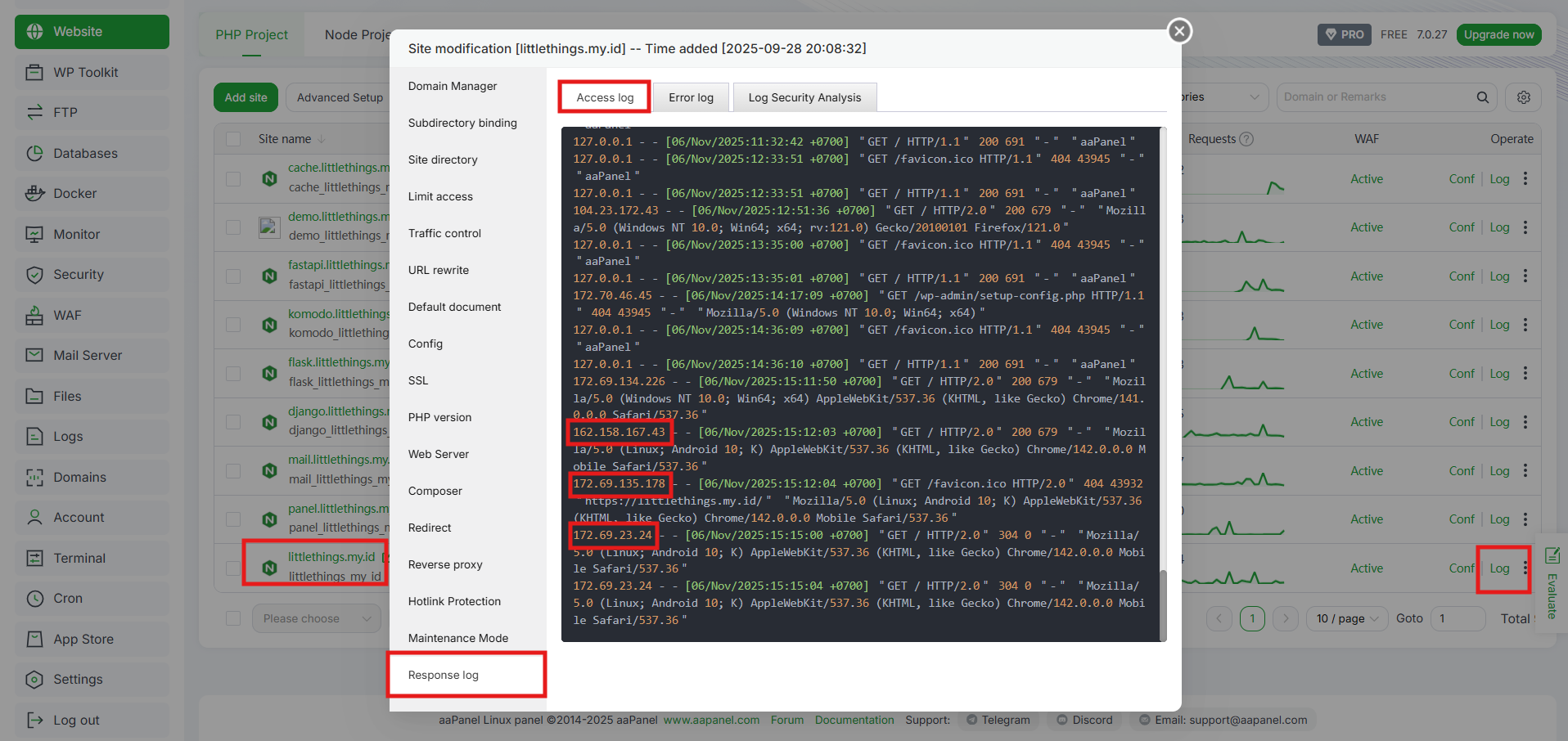Open the '10 / page' size dropdown
Viewport: 1568px width, 741px height.
click(1346, 618)
